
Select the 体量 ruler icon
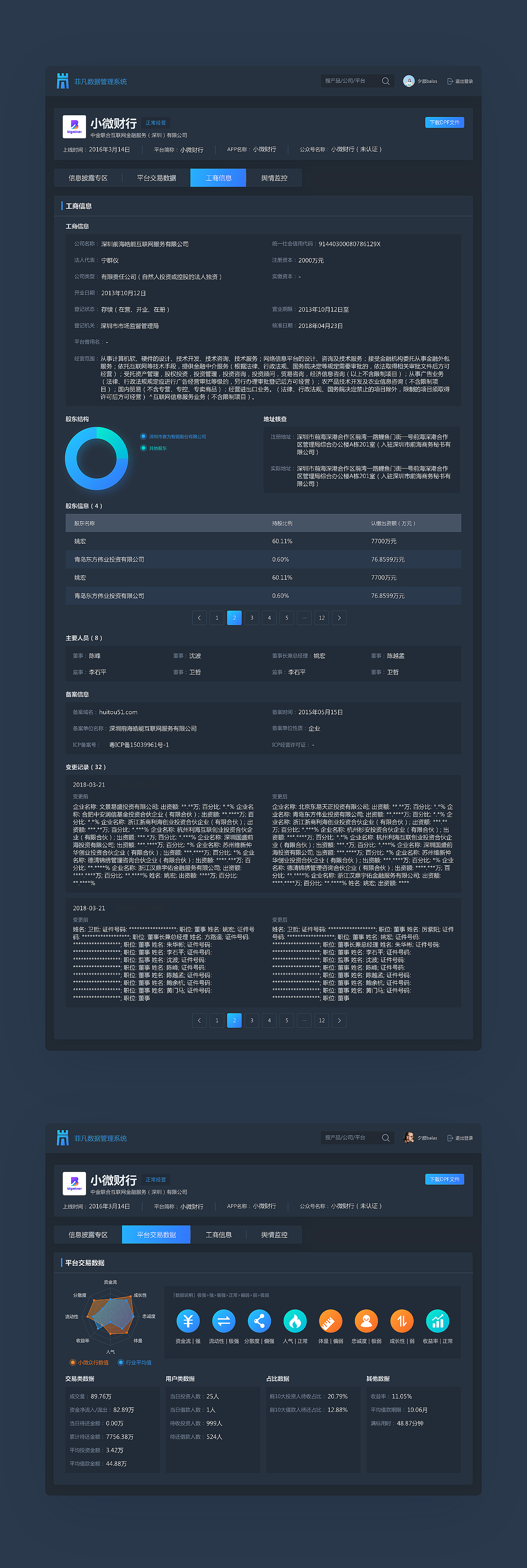(331, 1321)
